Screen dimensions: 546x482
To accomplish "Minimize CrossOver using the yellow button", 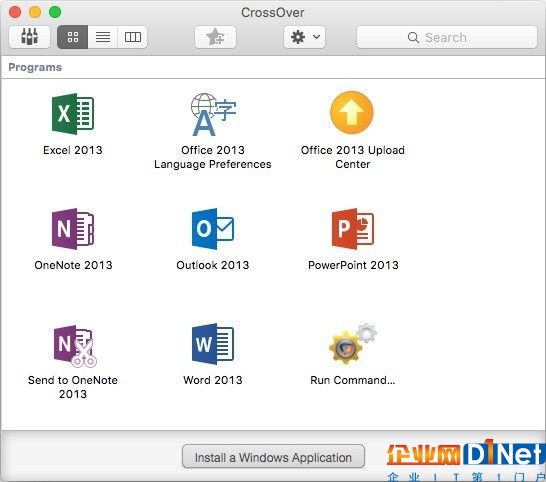I will 35,12.
